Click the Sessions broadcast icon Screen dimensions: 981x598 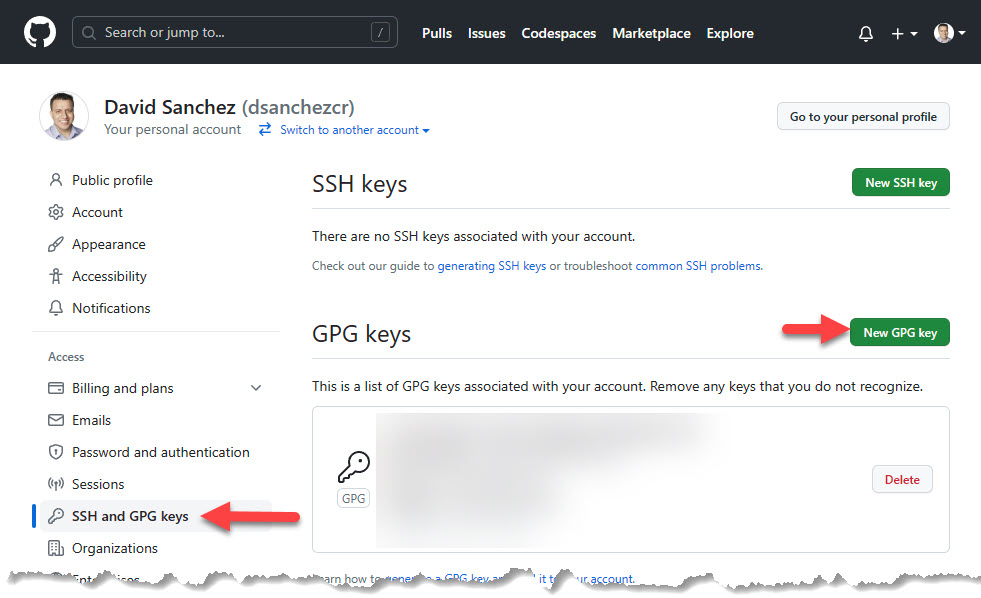(56, 485)
